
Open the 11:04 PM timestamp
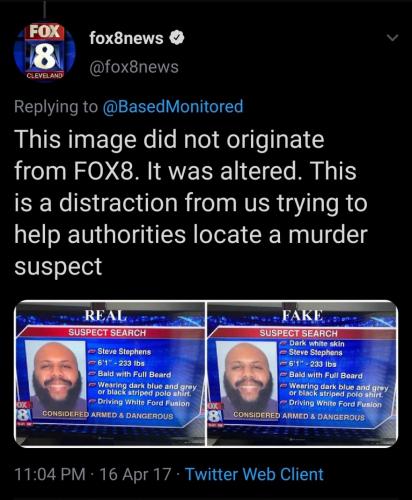(50, 474)
